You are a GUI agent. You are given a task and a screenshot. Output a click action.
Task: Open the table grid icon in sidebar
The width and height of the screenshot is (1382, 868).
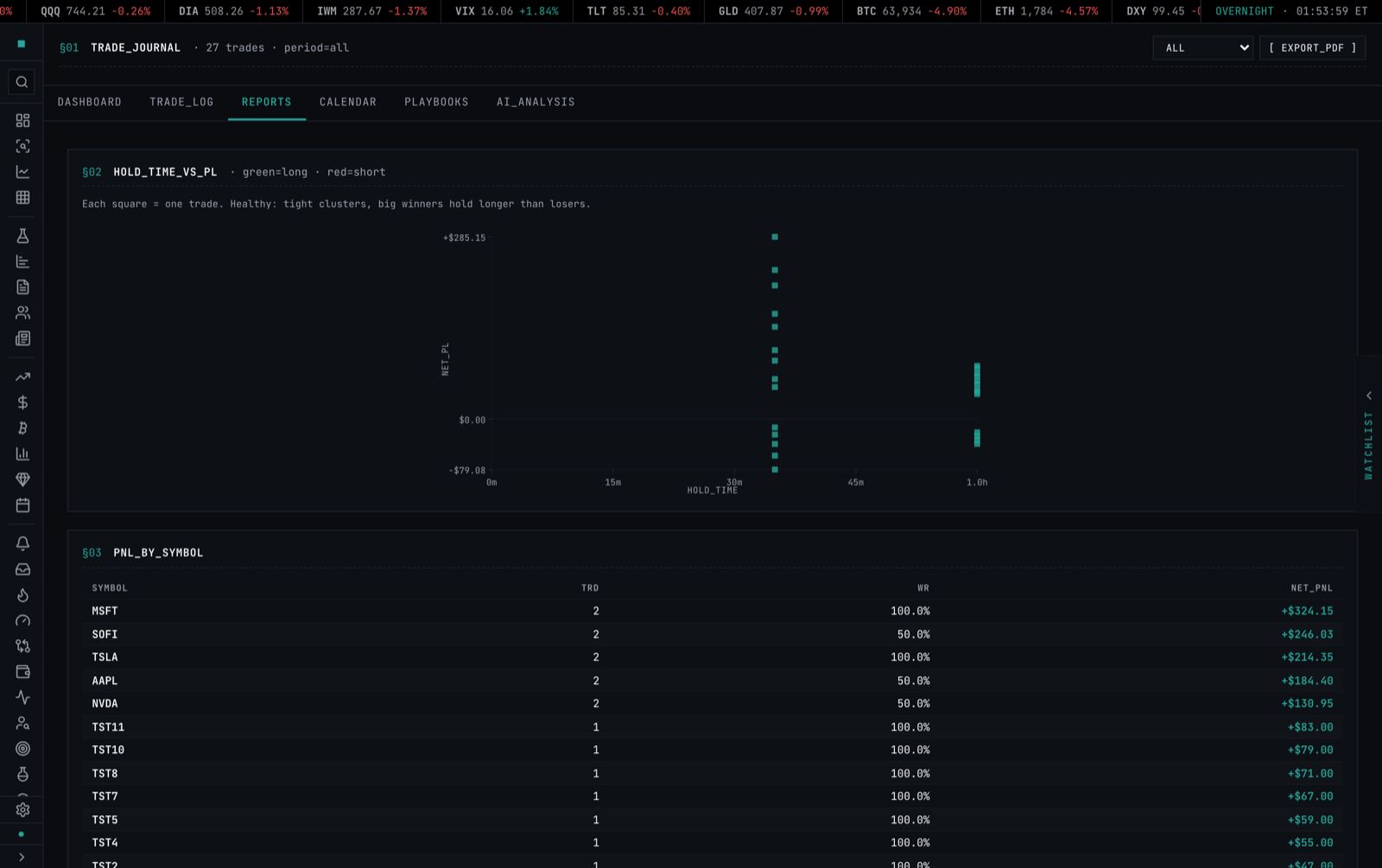pyautogui.click(x=22, y=197)
